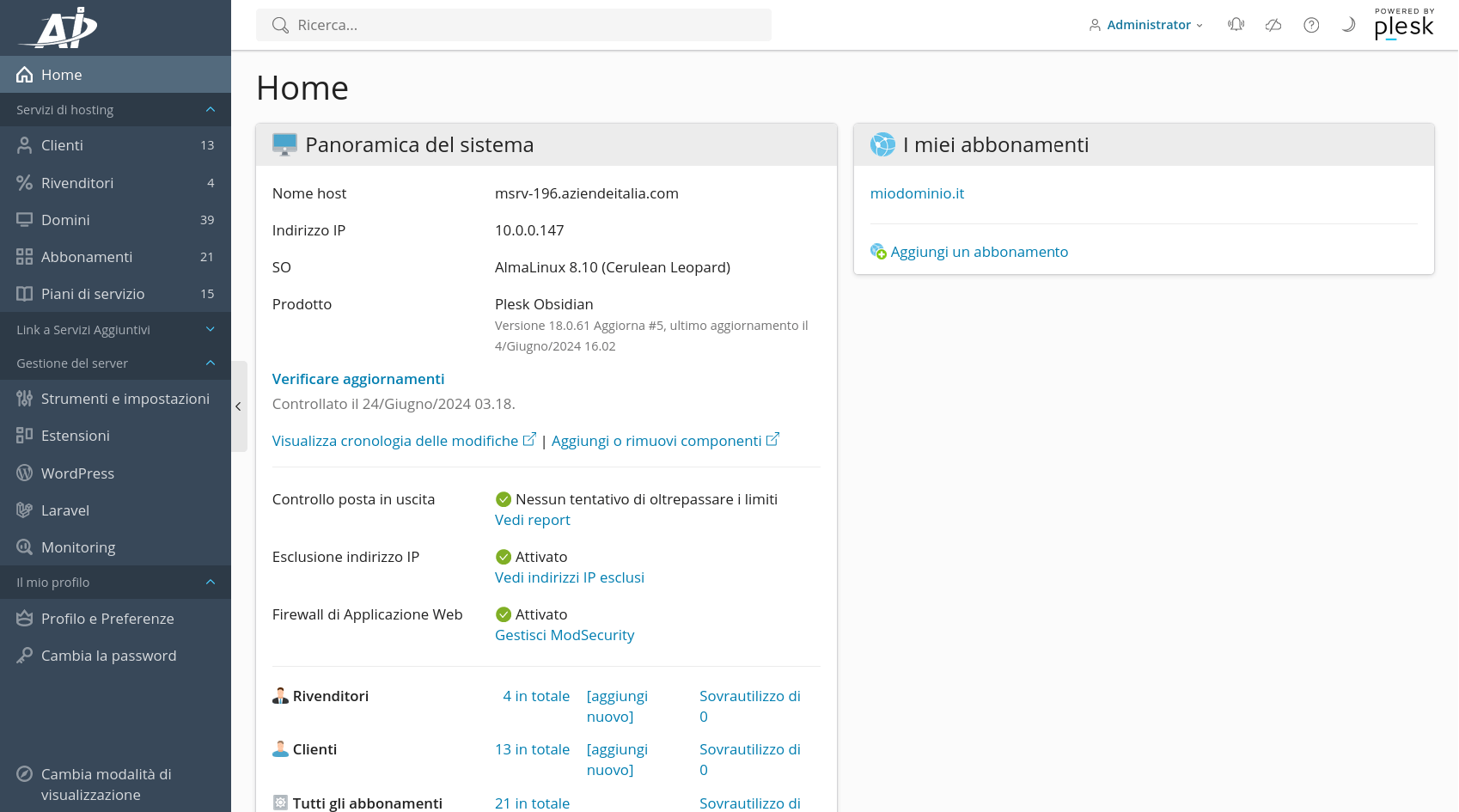The height and width of the screenshot is (812, 1459).
Task: Open the Domini sidebar item
Action: point(115,220)
